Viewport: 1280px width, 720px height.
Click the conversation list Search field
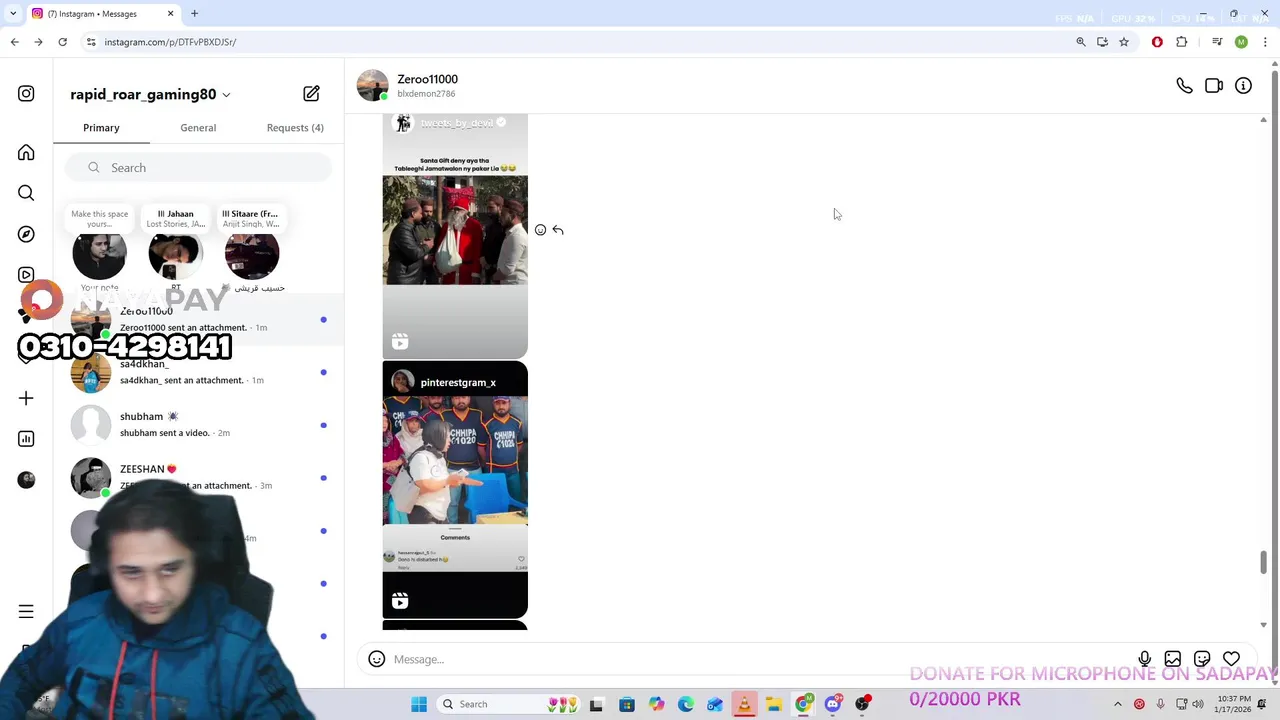coord(199,168)
